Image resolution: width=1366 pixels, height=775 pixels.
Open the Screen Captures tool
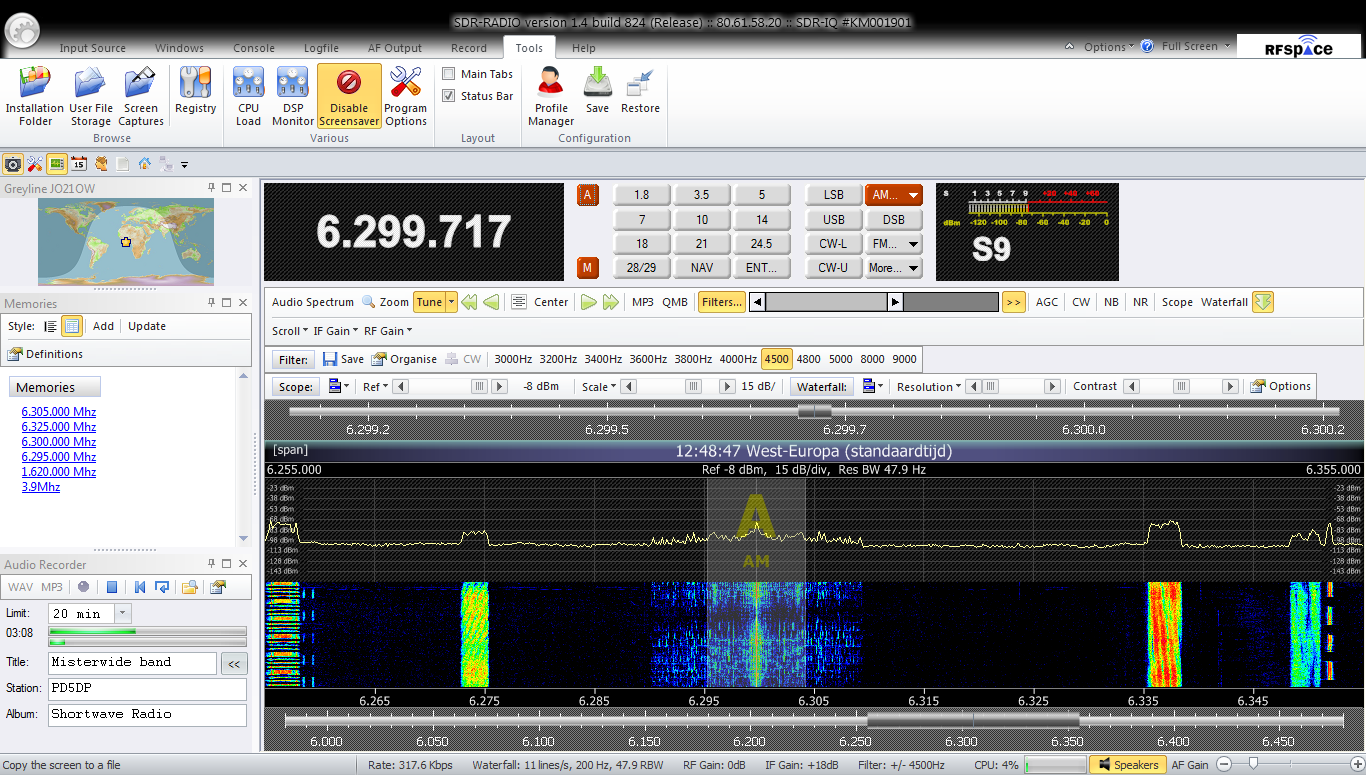pos(141,96)
